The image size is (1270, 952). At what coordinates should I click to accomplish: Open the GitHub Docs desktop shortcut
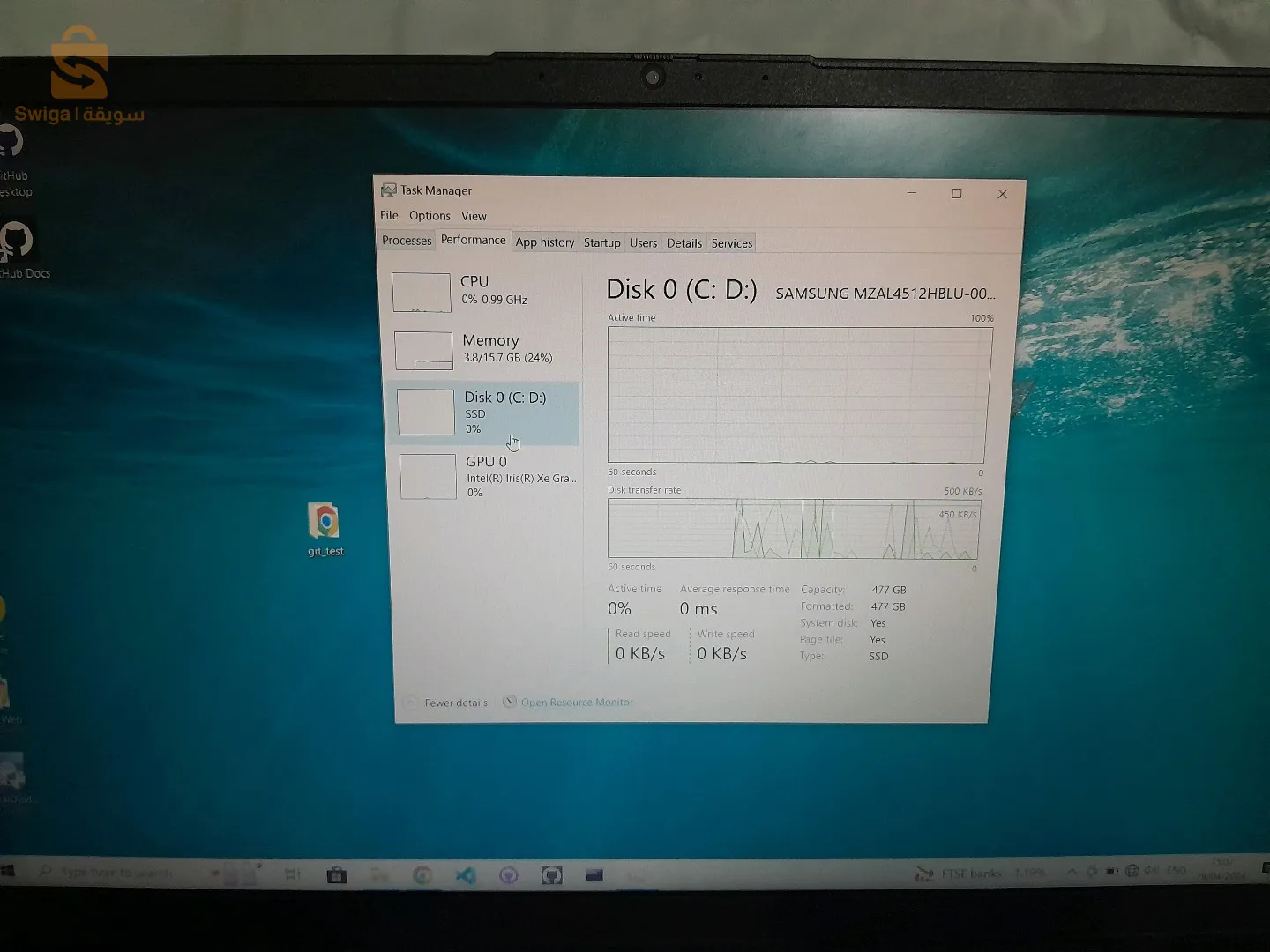coord(18,242)
